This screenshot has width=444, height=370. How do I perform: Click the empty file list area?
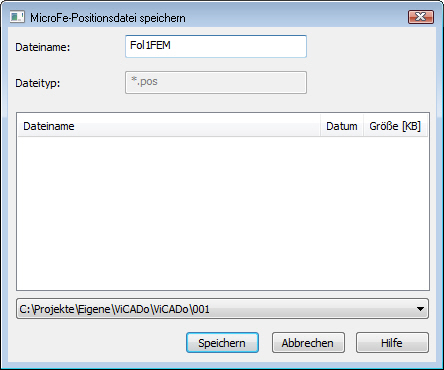pos(223,213)
